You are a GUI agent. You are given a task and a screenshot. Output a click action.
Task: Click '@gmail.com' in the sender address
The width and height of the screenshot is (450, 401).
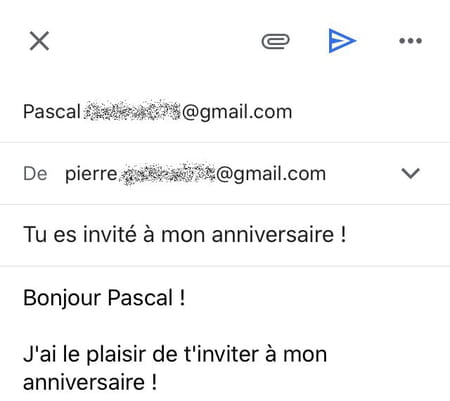point(271,174)
